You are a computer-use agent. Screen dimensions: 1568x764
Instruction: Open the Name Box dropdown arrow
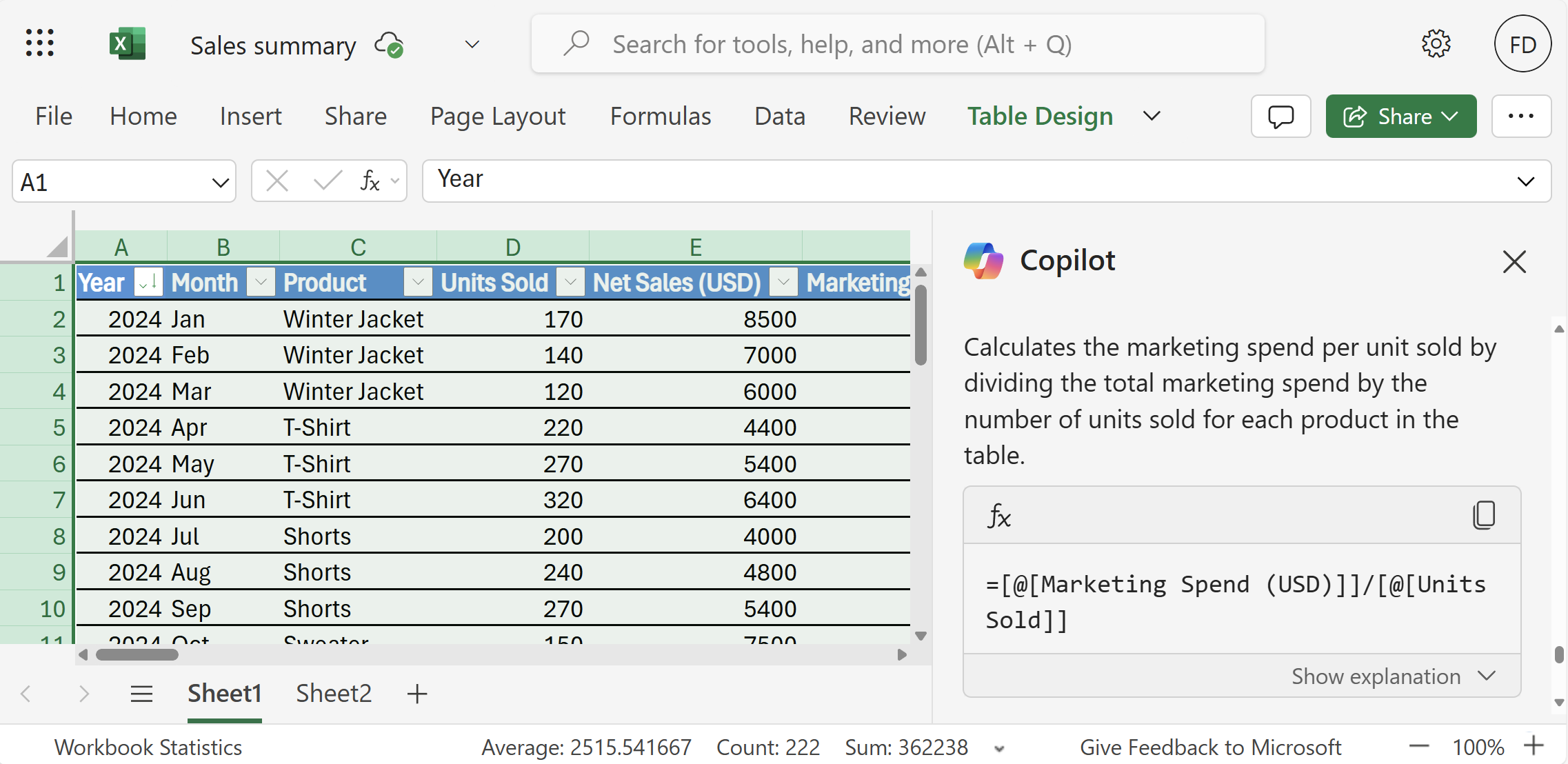(220, 183)
